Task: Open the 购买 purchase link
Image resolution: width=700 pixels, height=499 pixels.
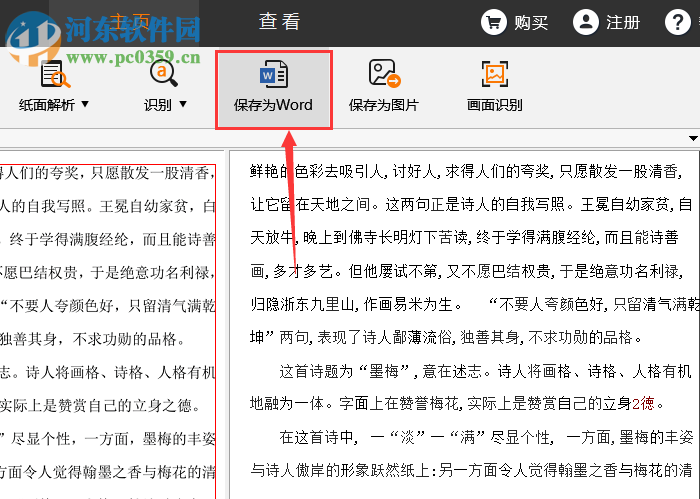Action: coord(531,22)
